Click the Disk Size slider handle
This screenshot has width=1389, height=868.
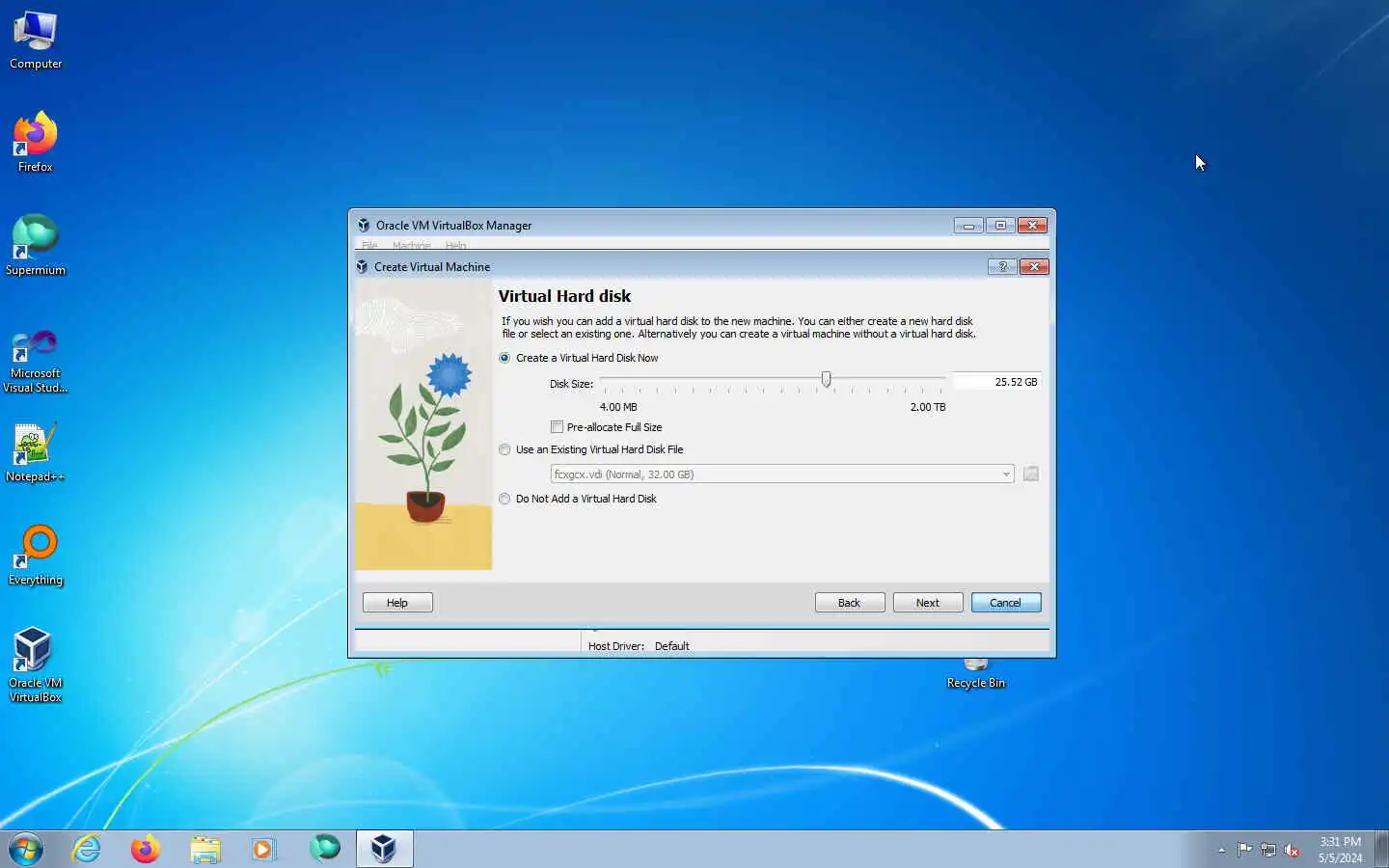826,380
